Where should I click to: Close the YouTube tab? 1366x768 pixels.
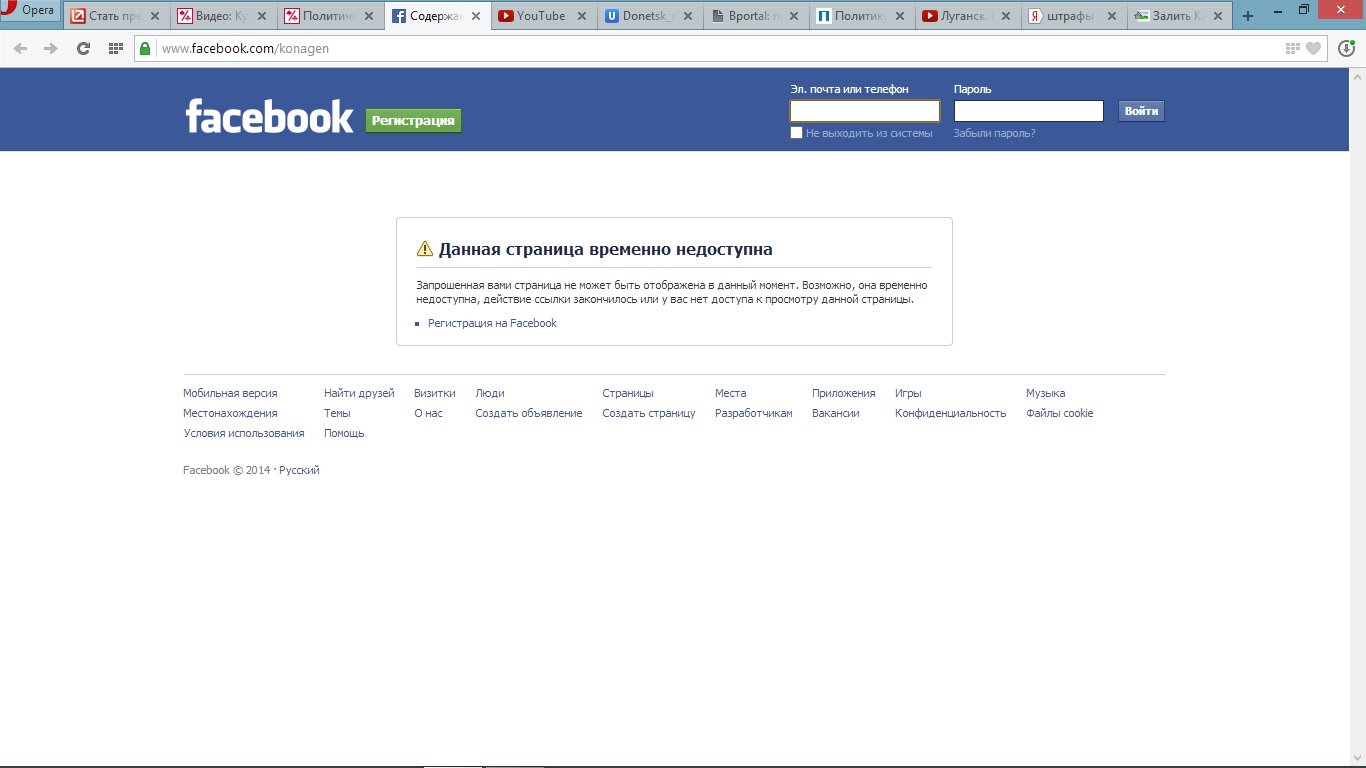(x=582, y=16)
